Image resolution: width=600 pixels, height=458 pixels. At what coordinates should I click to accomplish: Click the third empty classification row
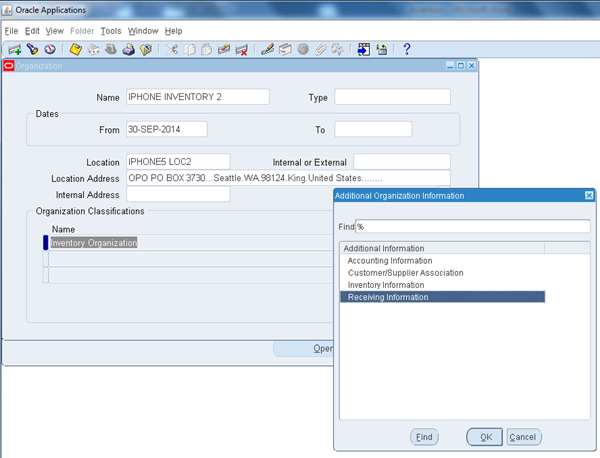[x=191, y=275]
